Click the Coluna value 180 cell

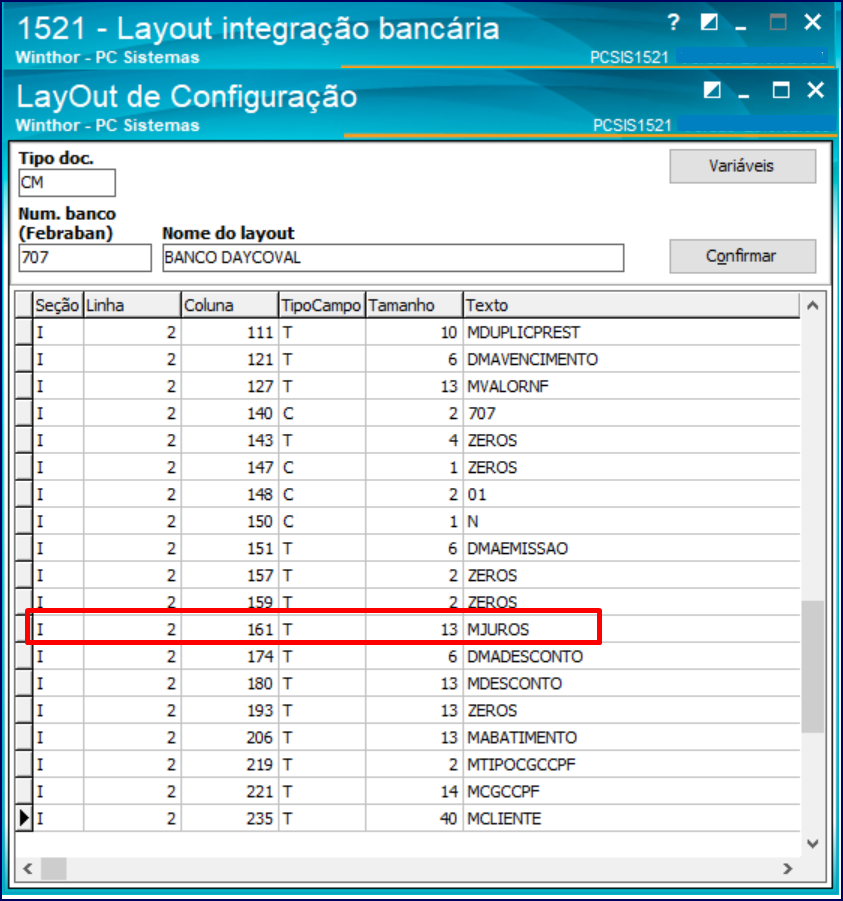click(x=230, y=683)
